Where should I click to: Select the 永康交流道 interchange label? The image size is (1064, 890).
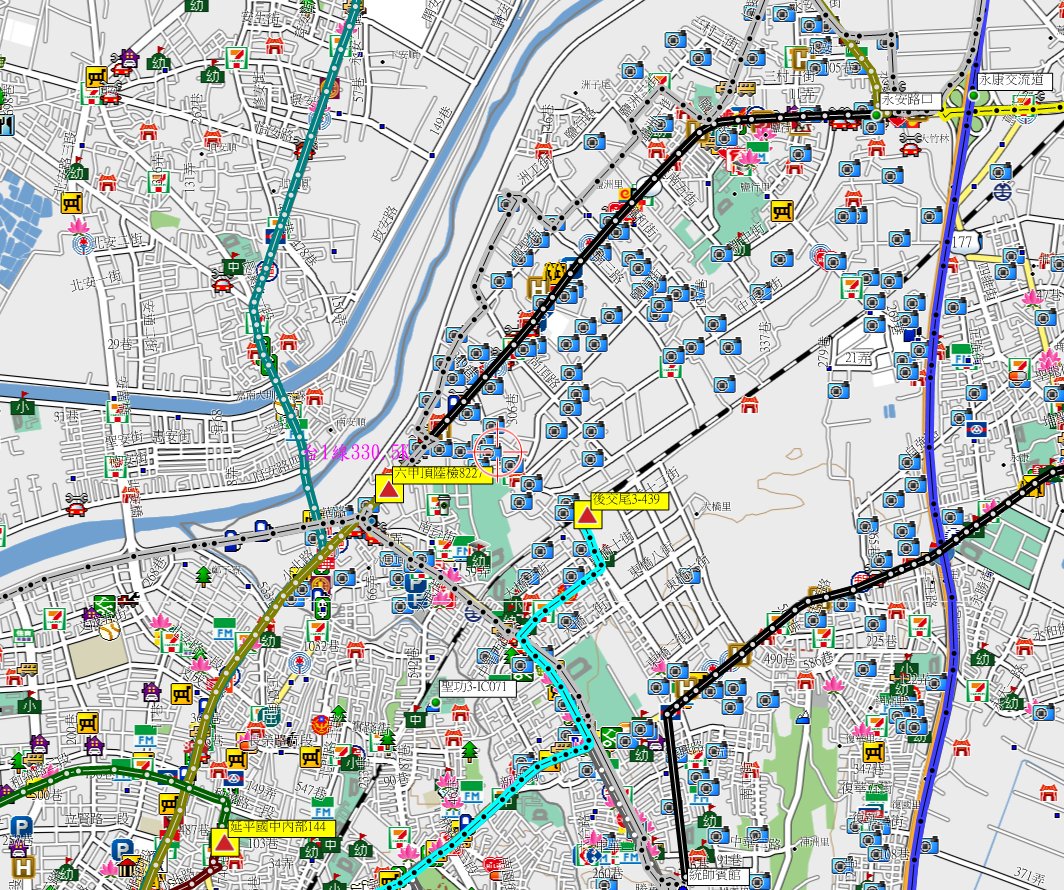pos(1009,79)
